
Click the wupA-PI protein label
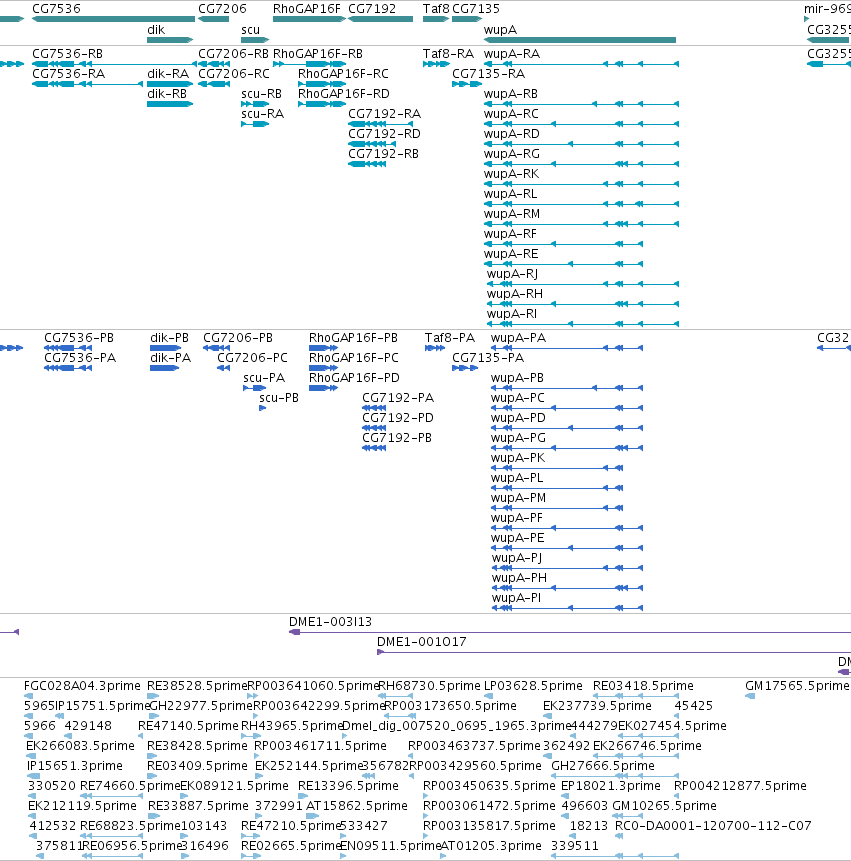[517, 598]
